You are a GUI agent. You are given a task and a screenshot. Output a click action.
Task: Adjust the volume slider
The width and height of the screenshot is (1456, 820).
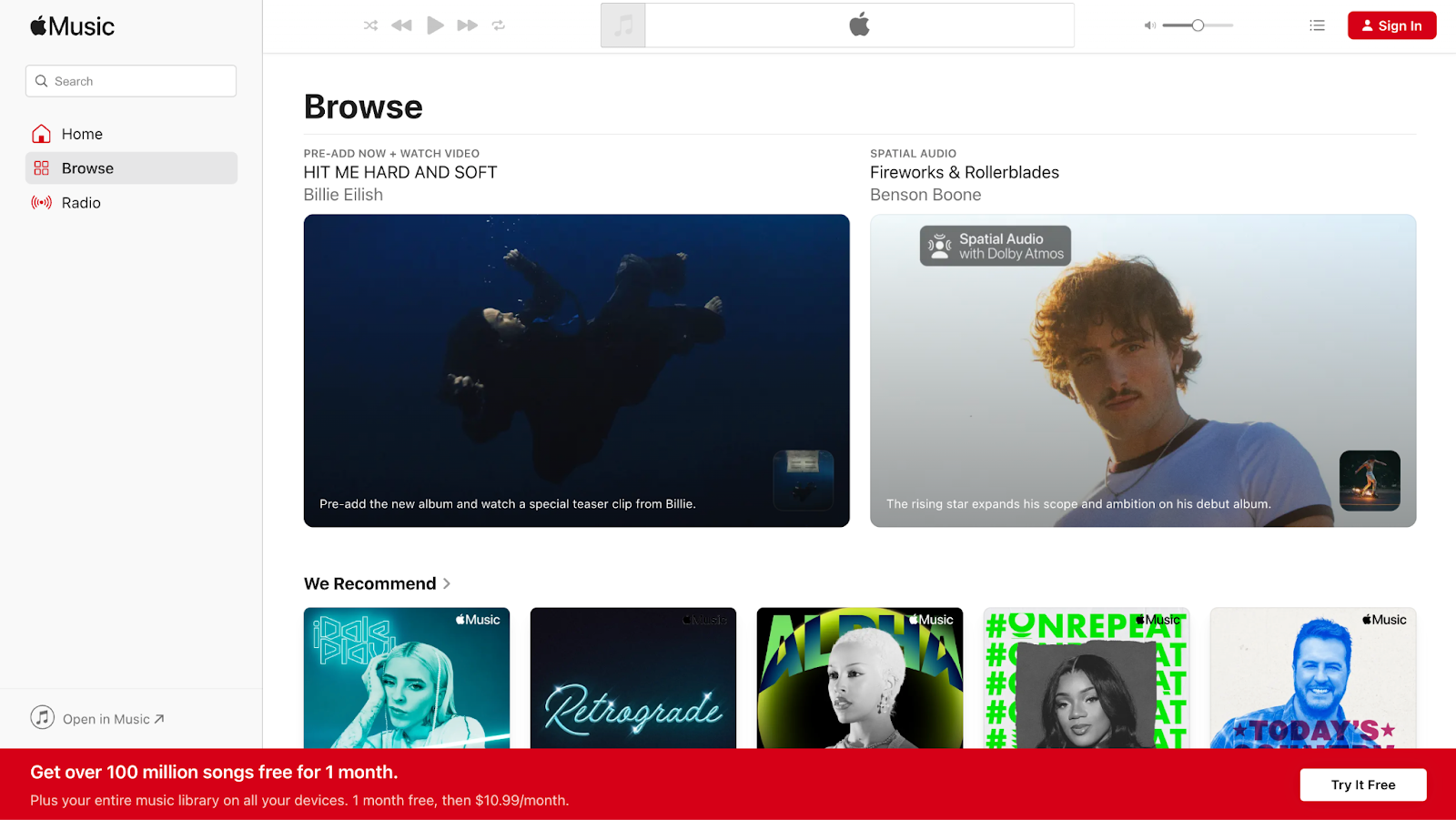click(1198, 25)
